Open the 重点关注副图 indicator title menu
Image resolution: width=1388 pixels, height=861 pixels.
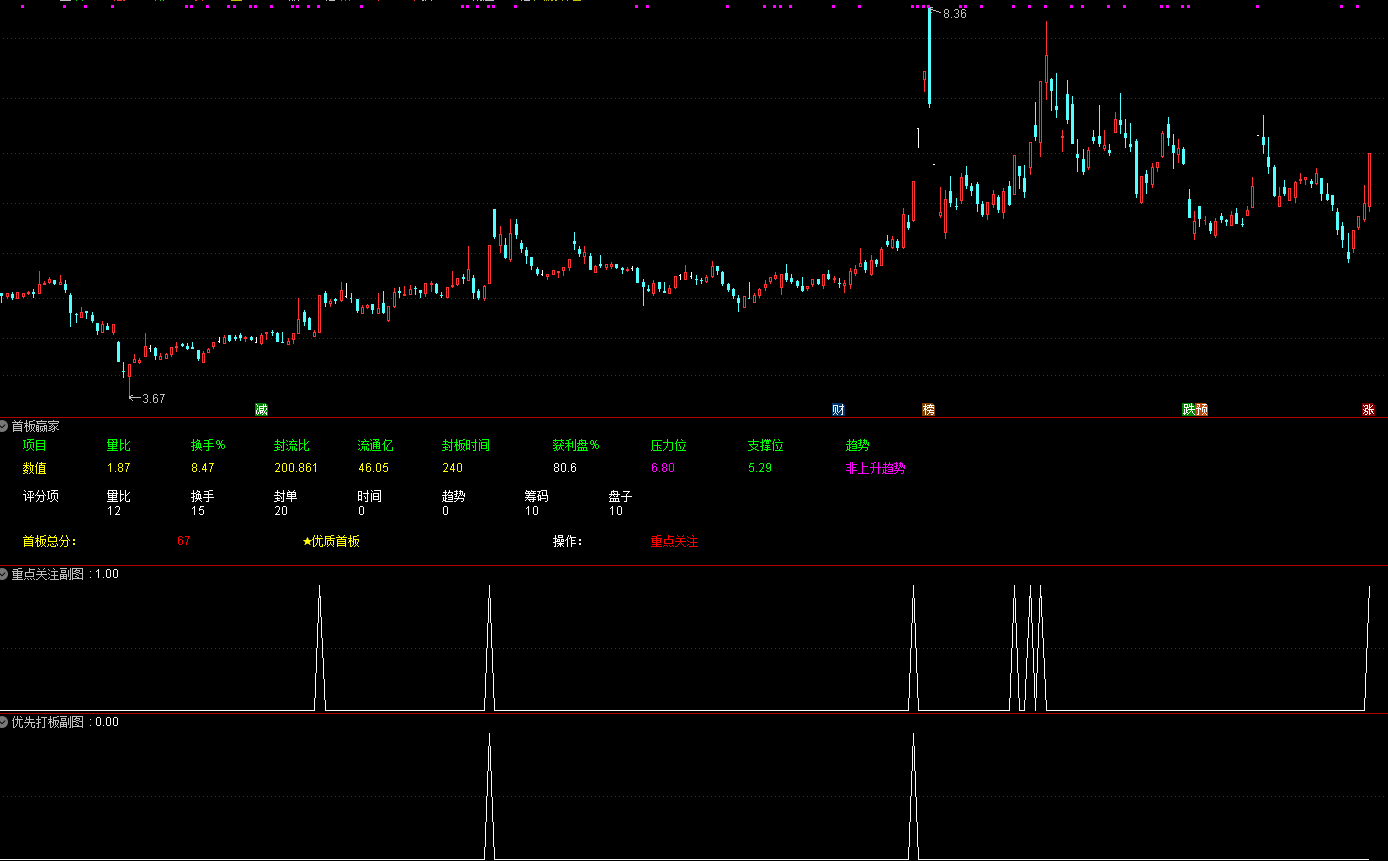51,574
